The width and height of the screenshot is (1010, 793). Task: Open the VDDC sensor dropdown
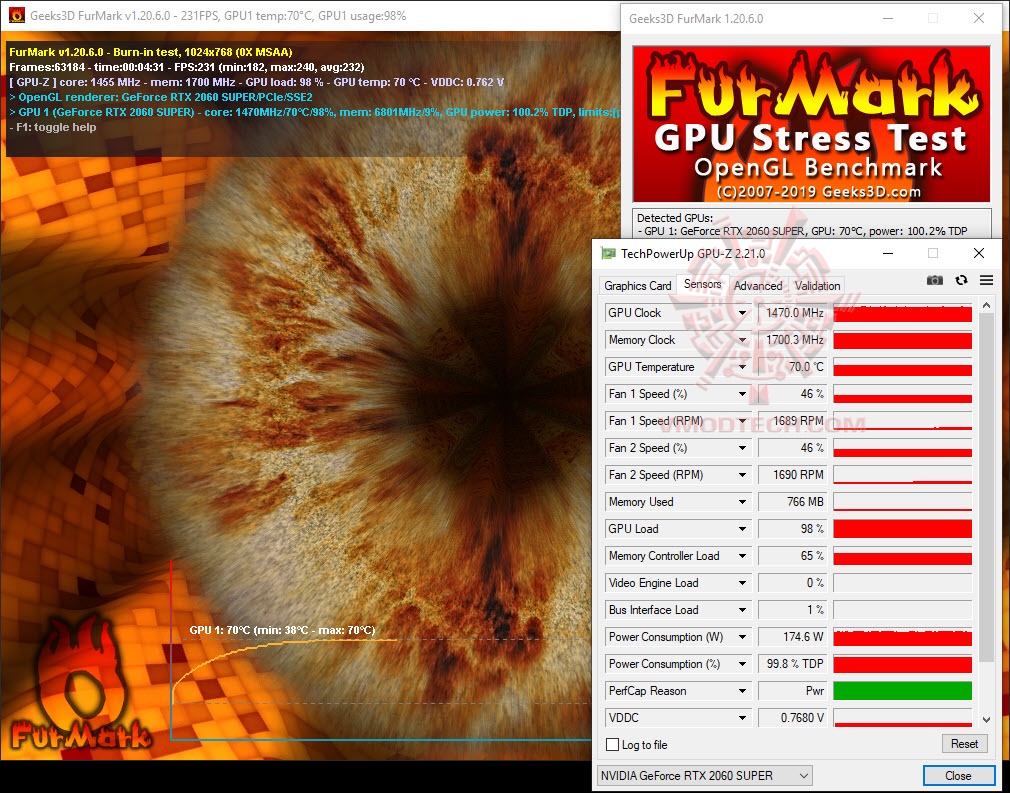tap(742, 718)
